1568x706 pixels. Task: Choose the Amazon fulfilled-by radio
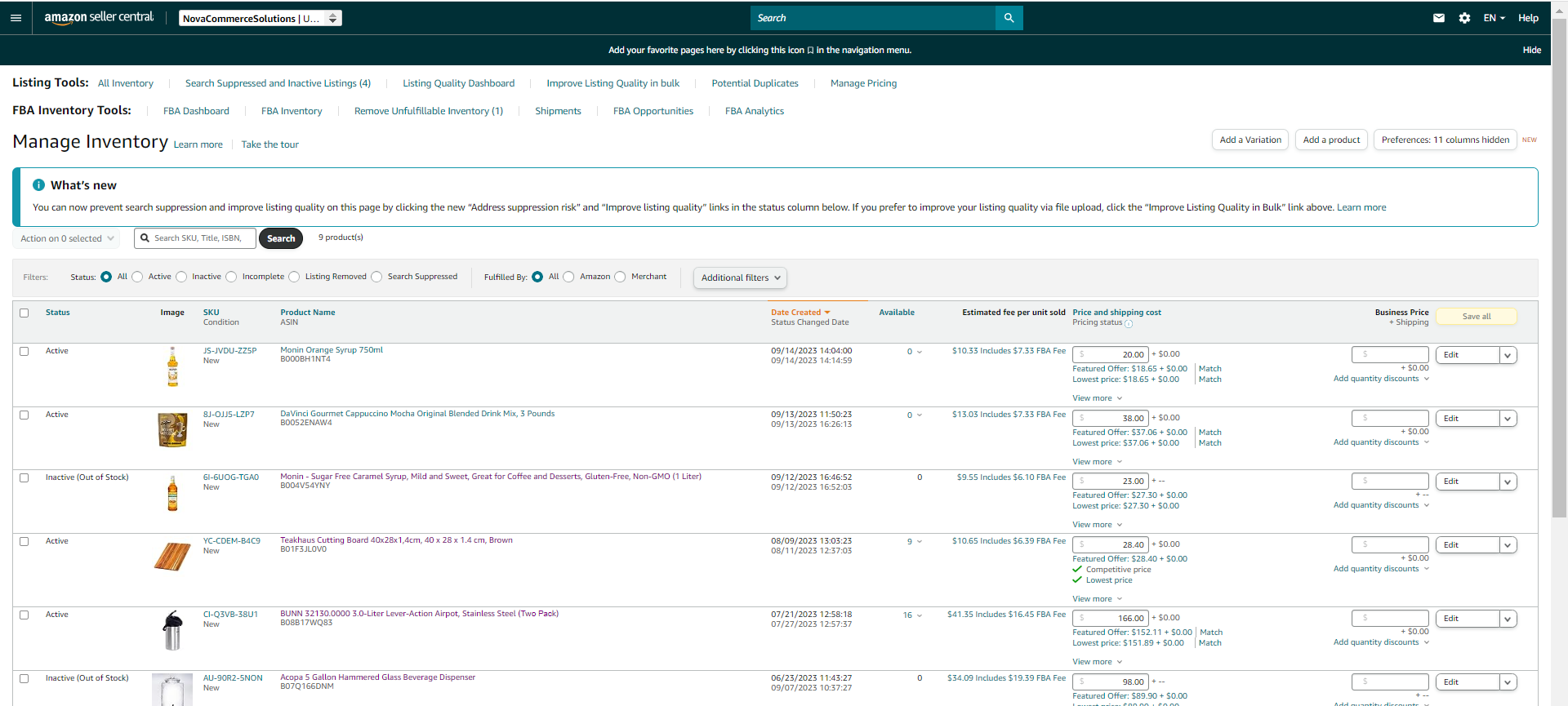[568, 277]
